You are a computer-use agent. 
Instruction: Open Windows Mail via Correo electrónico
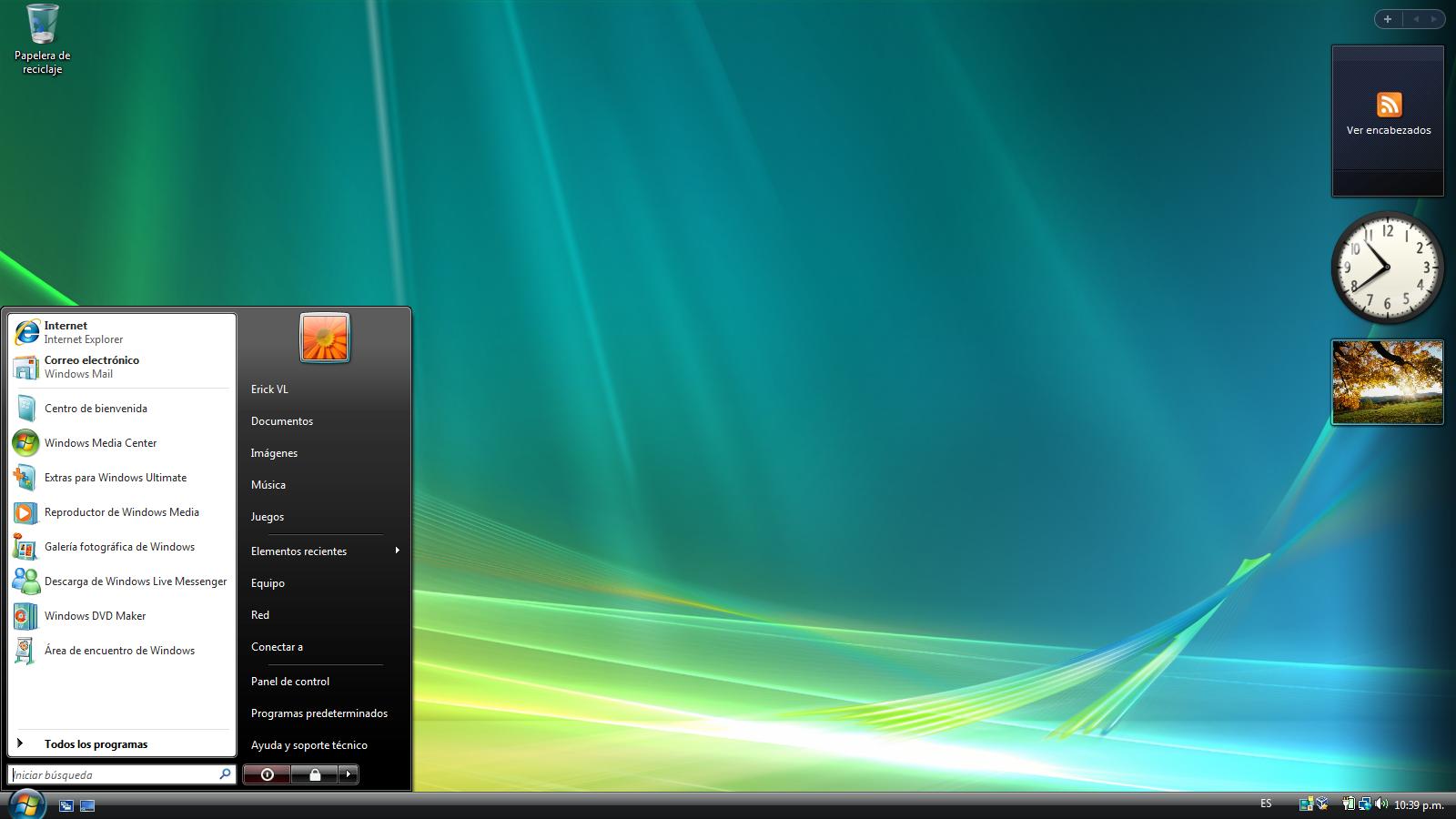92,366
